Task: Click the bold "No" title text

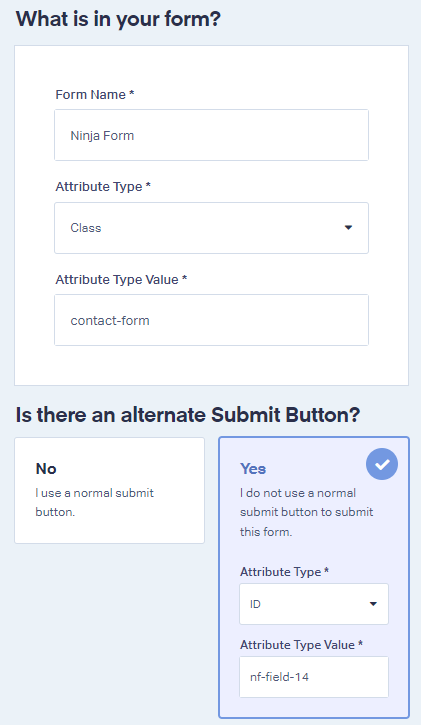Action: 46,469
